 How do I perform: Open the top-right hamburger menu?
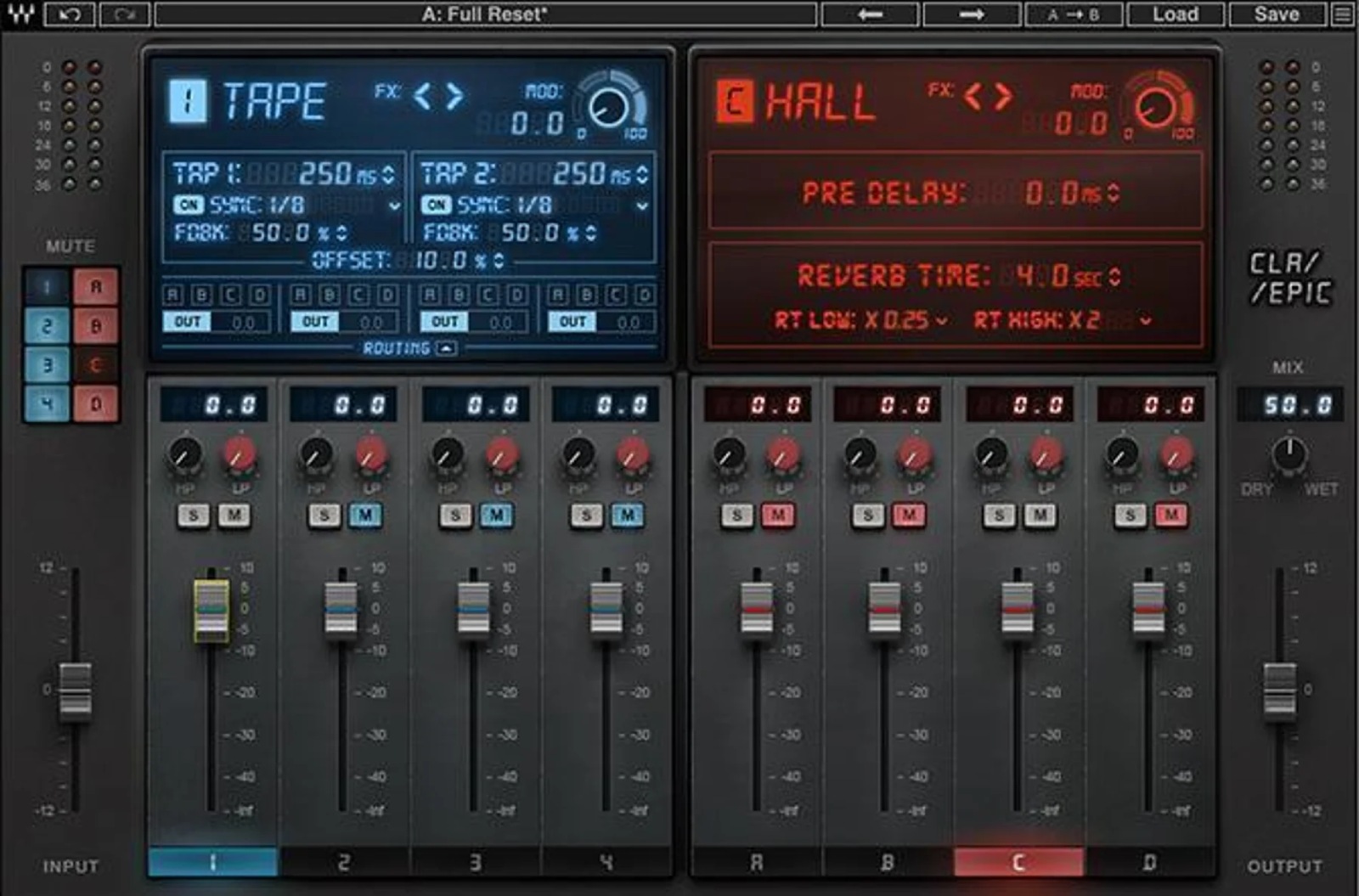point(1342,14)
